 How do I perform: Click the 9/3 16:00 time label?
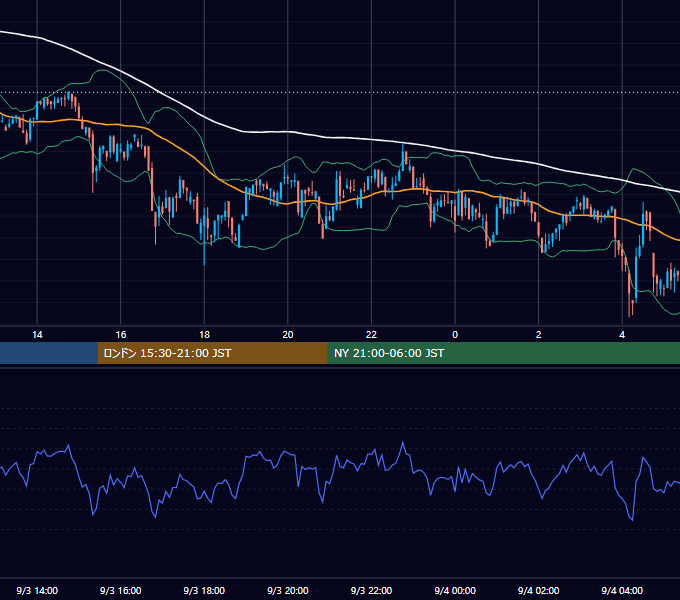pos(121,590)
